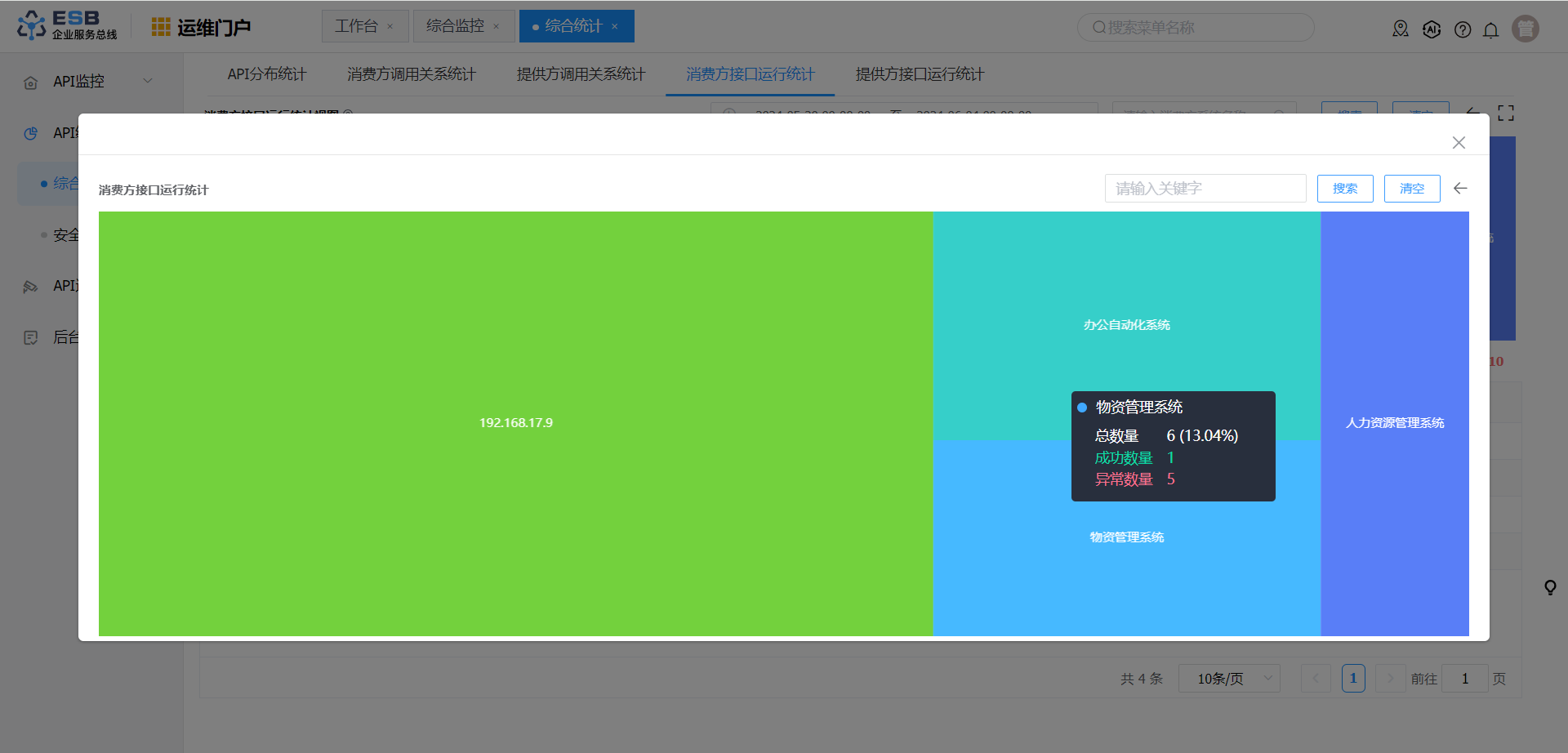1568x753 pixels.
Task: Open the help question mark icon
Action: (x=1463, y=30)
